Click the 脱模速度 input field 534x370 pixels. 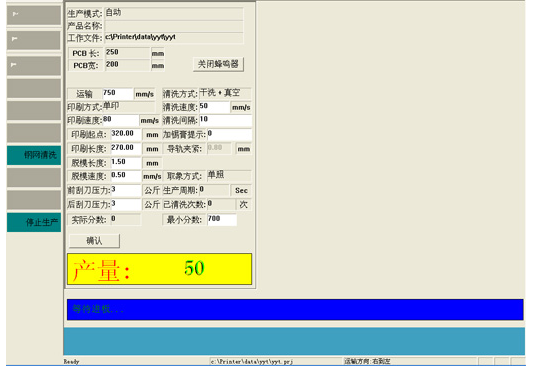(x=126, y=176)
